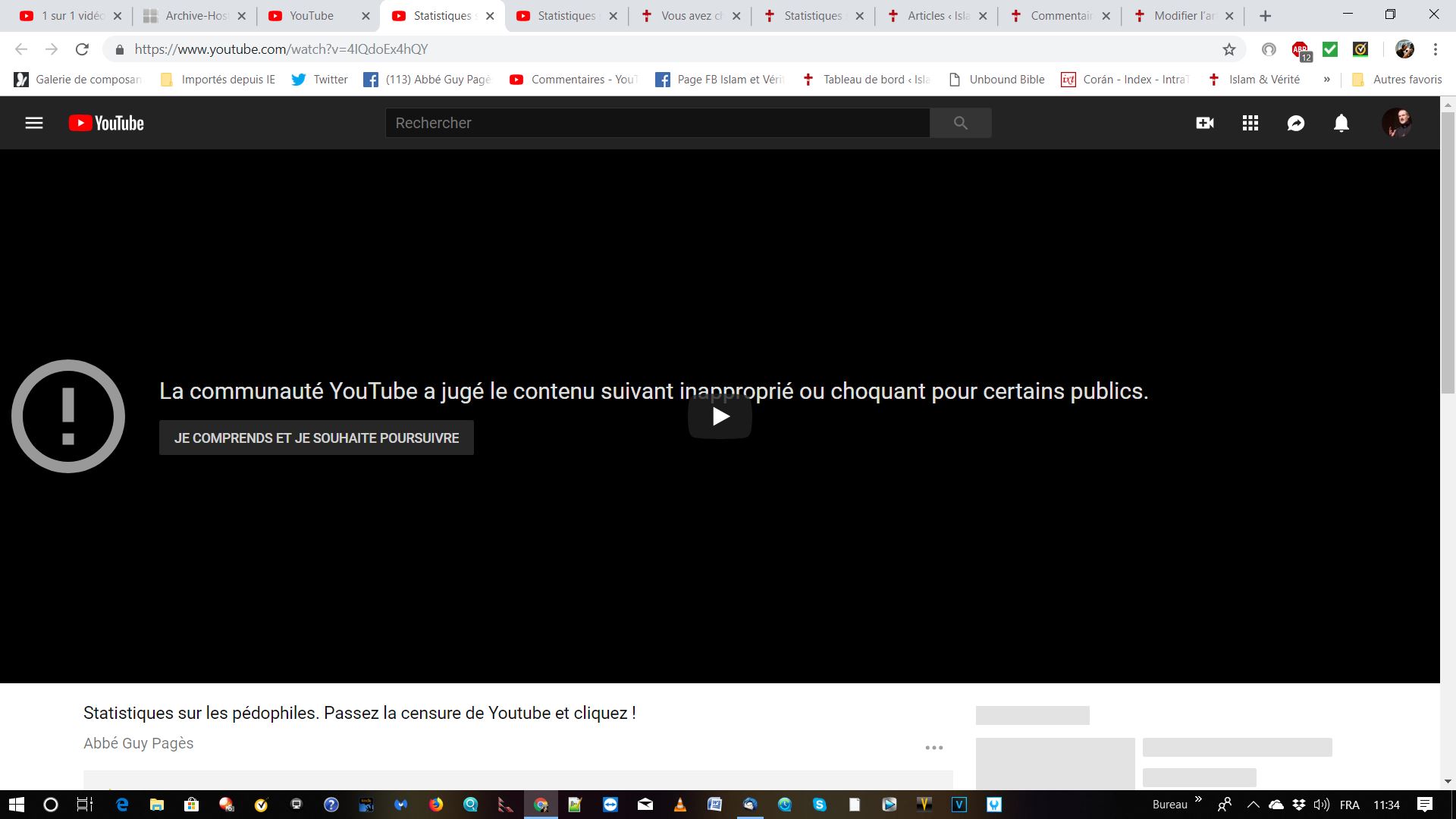Screen dimensions: 1456x819
Task: Open the green checkmark extension
Action: click(1330, 49)
